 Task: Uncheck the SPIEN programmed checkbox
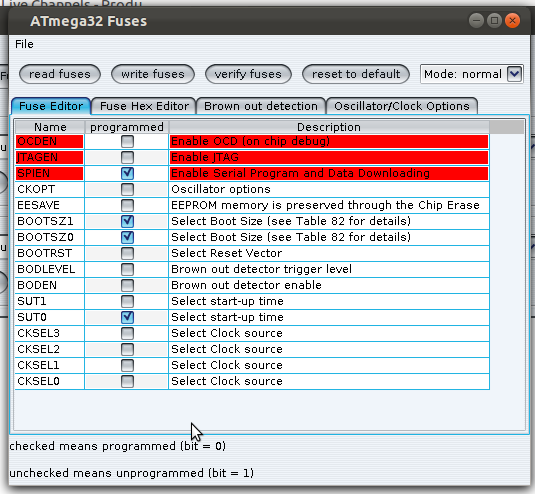pos(127,173)
